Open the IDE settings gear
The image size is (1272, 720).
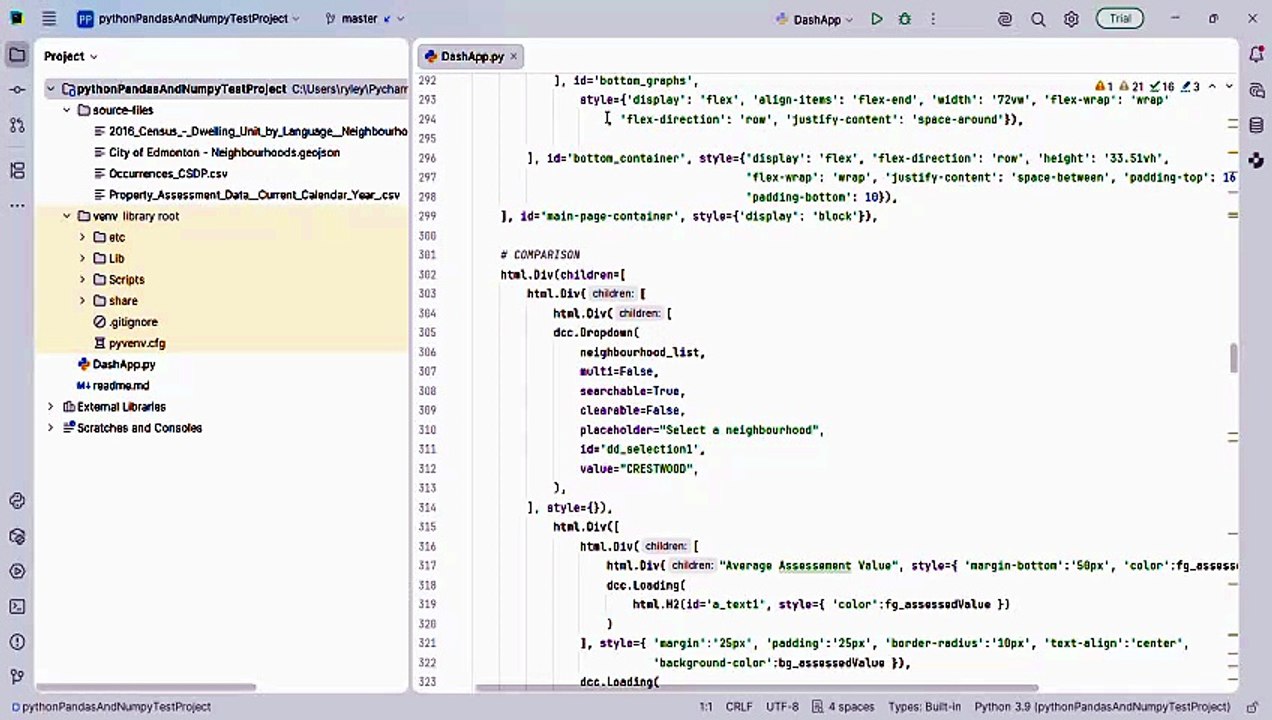point(1071,19)
